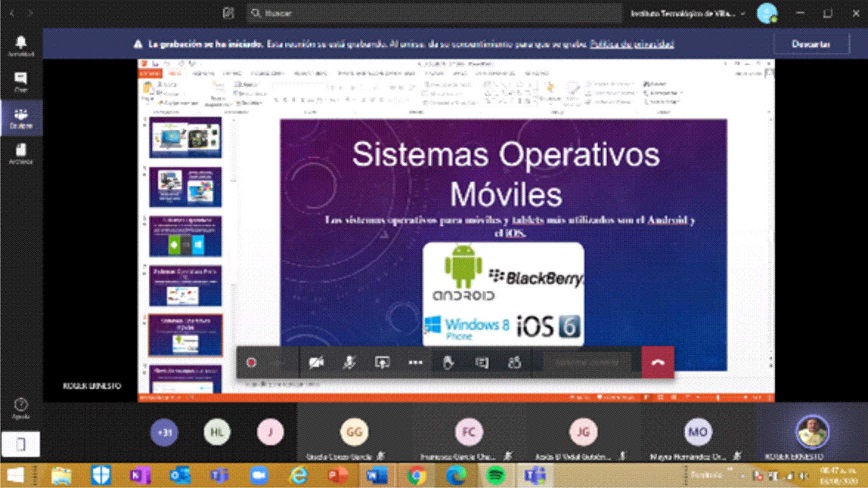Click the slide title Sistemas Operativos Móviles
868x488 pixels.
coord(505,174)
